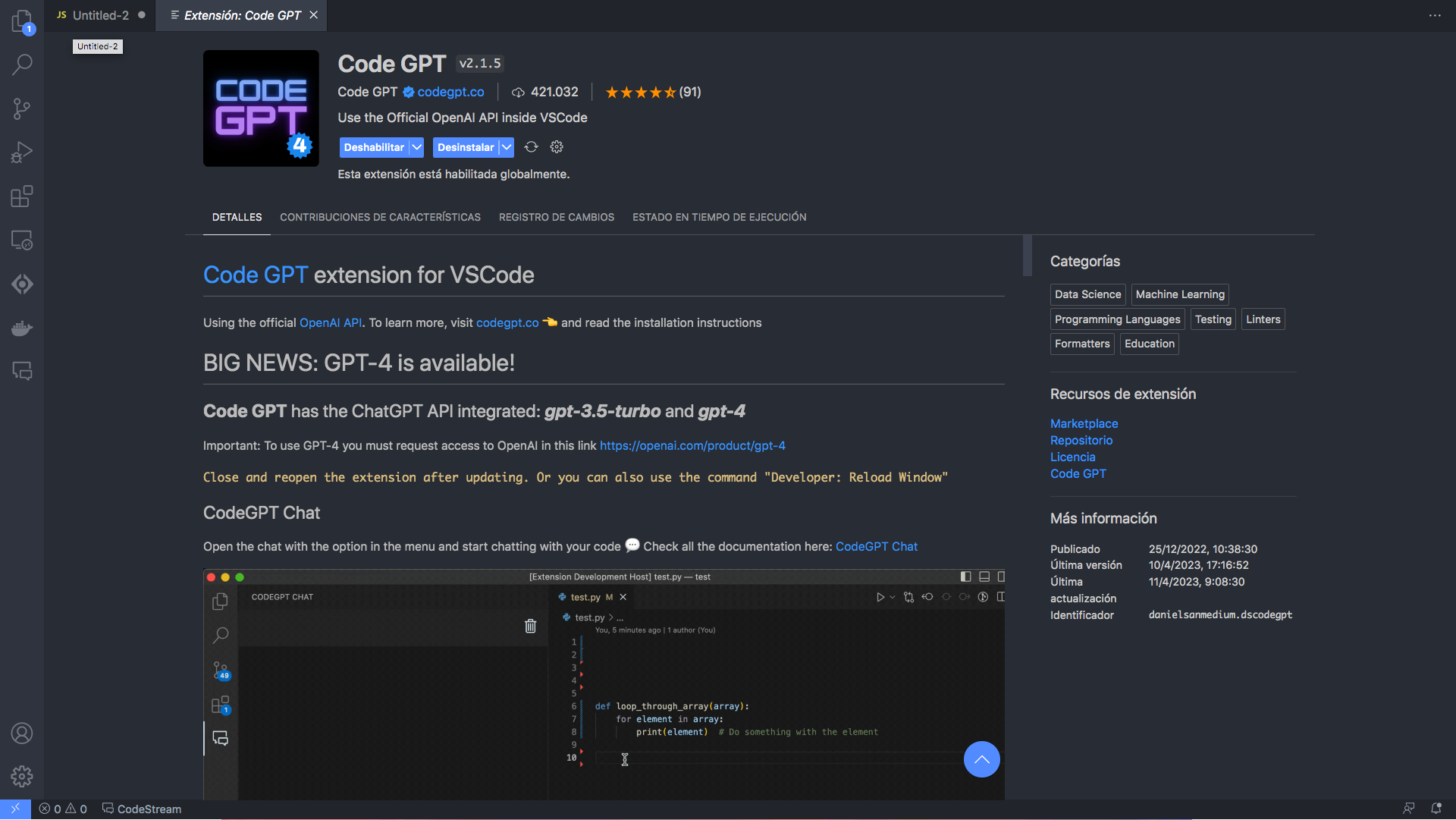Viewport: 1456px width, 820px height.
Task: Select the Testing category tag
Action: tap(1213, 319)
